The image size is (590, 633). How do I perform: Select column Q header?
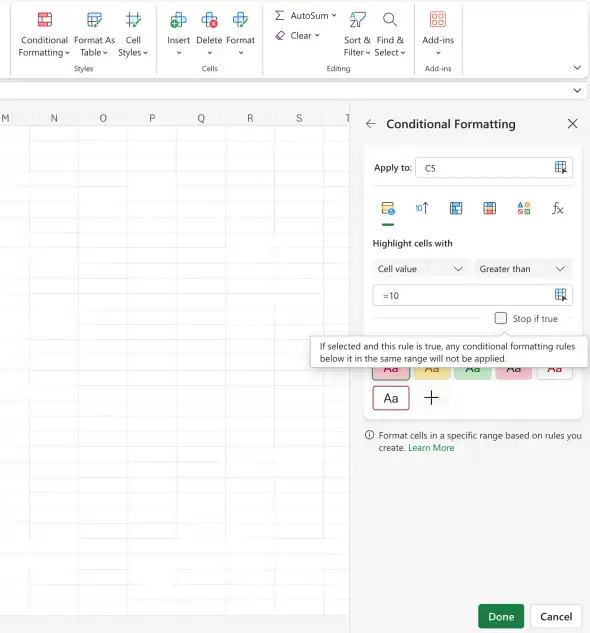pos(201,118)
